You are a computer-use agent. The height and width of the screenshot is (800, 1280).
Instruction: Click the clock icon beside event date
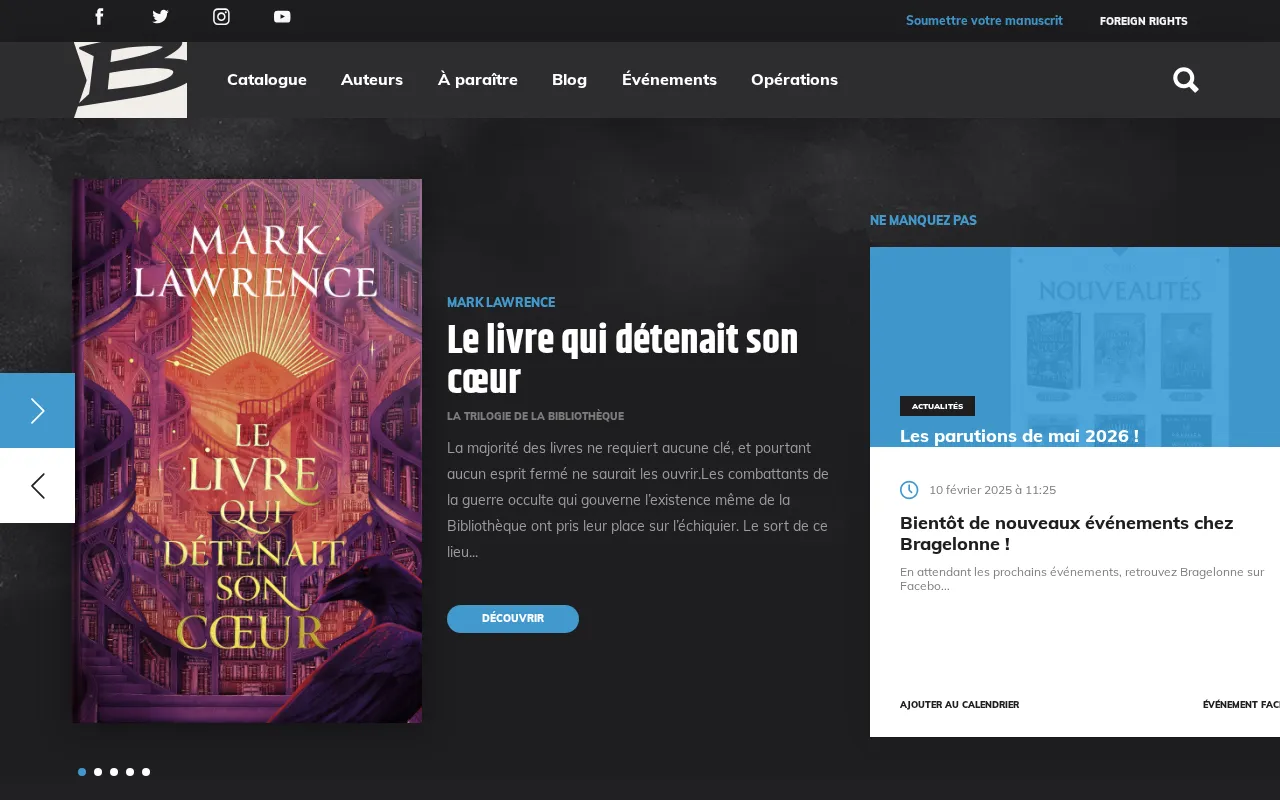[909, 489]
